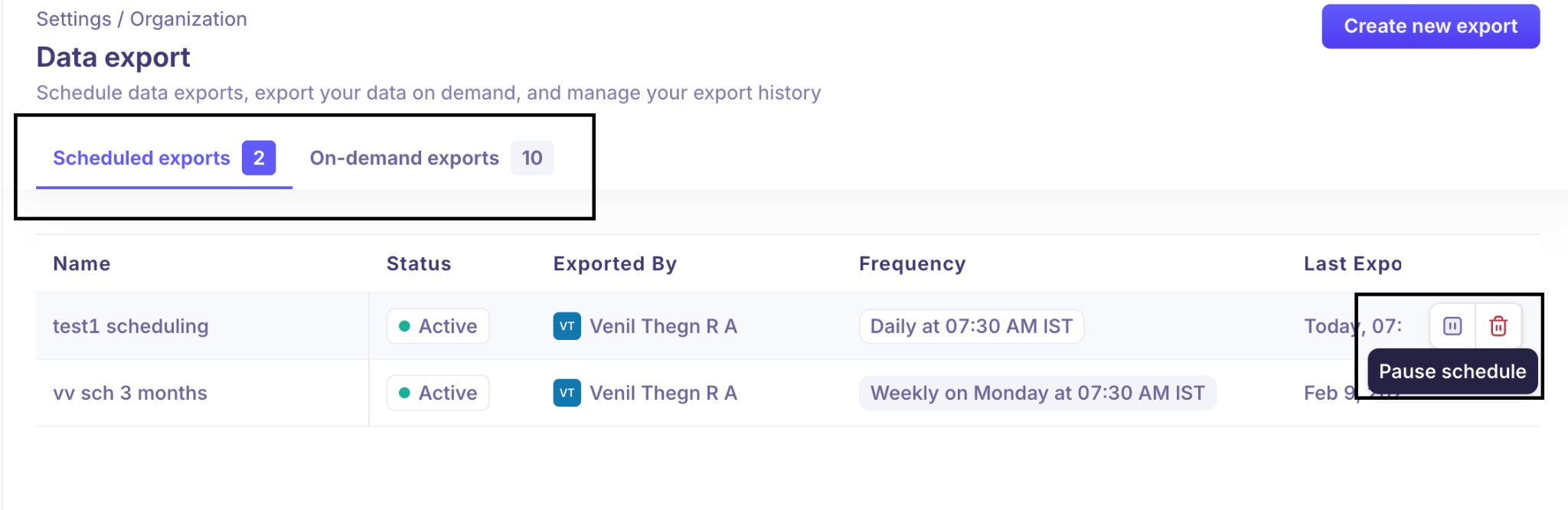
Task: Click the Frequency column header
Action: click(x=912, y=263)
